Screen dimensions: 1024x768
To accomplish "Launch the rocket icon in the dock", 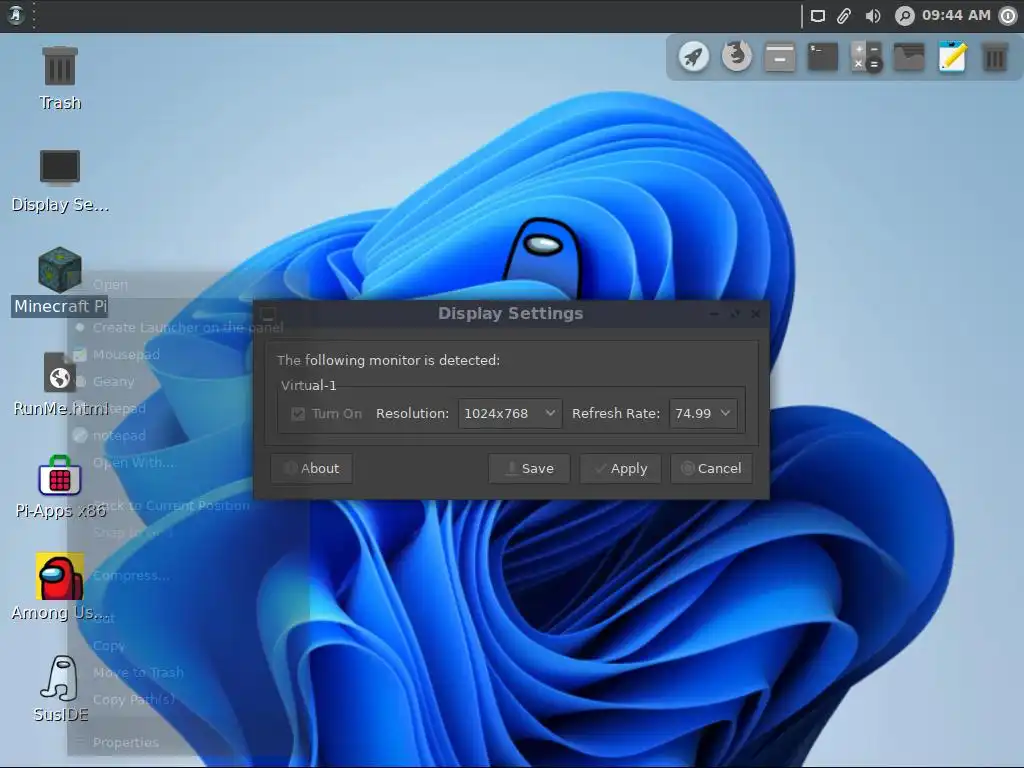I will [x=694, y=57].
